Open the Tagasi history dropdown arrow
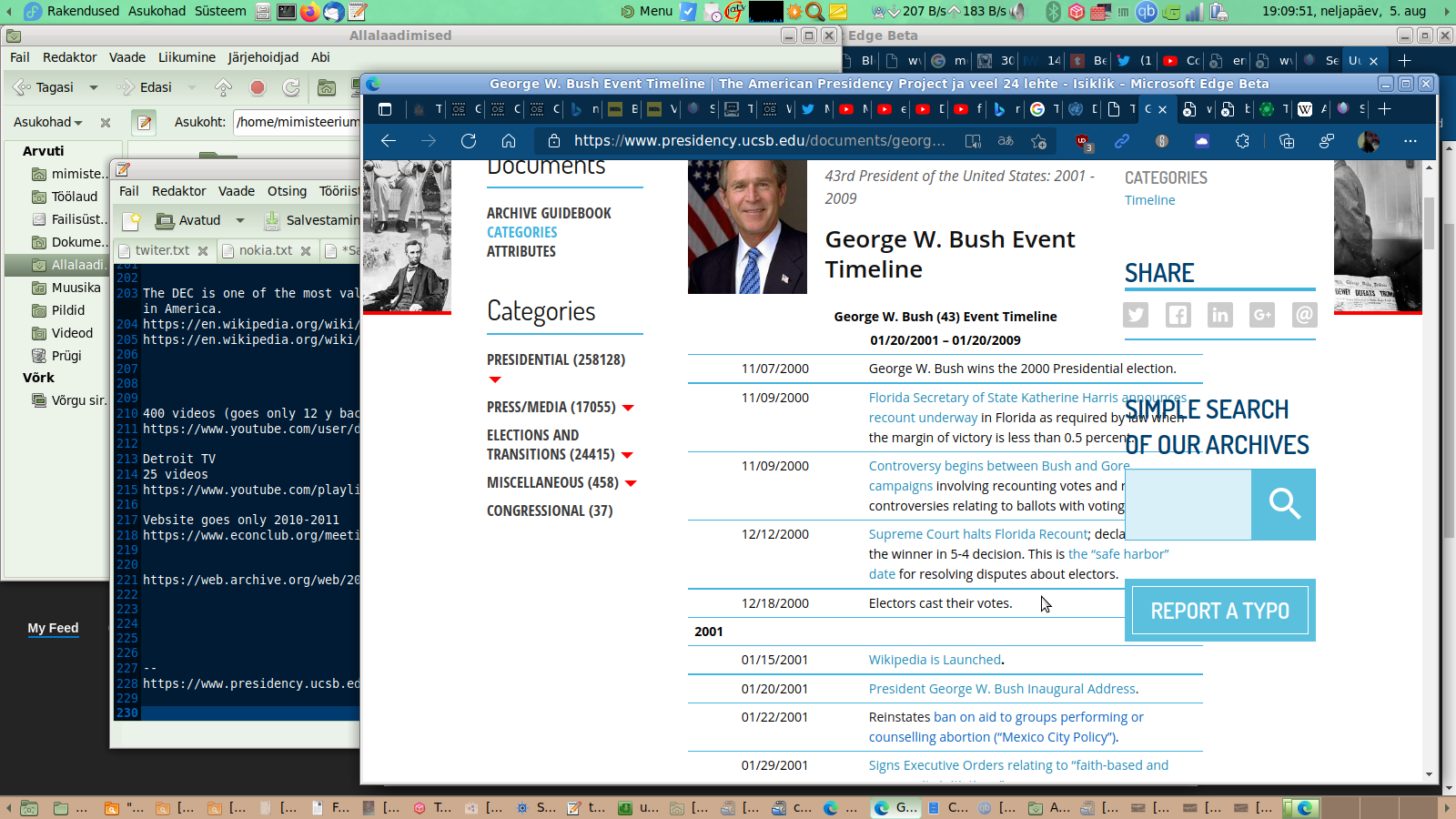This screenshot has height=819, width=1456. [x=94, y=87]
